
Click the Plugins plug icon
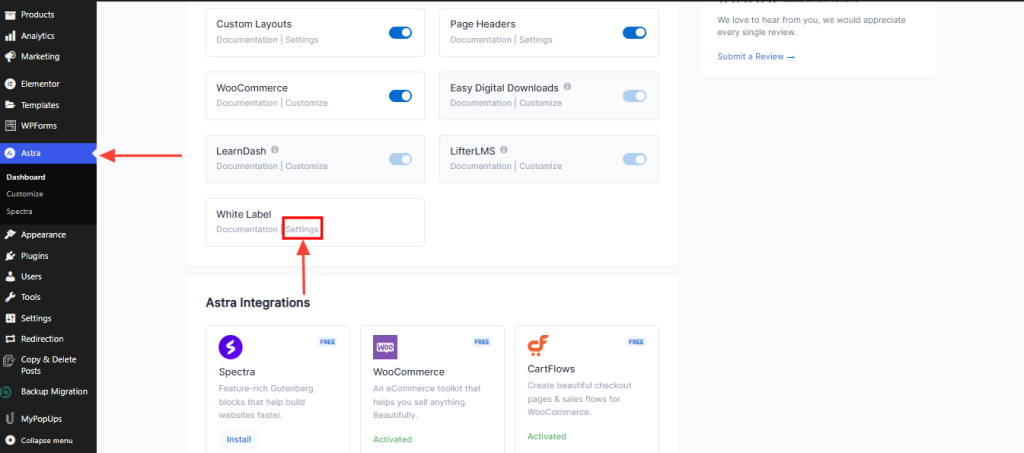pos(10,256)
